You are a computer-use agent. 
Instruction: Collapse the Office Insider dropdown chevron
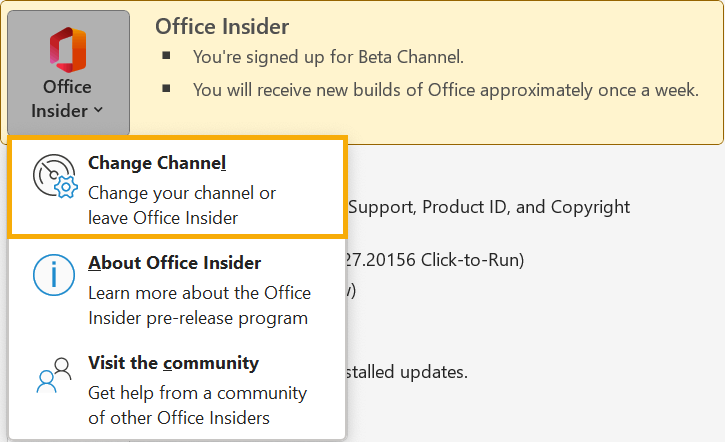pyautogui.click(x=97, y=112)
